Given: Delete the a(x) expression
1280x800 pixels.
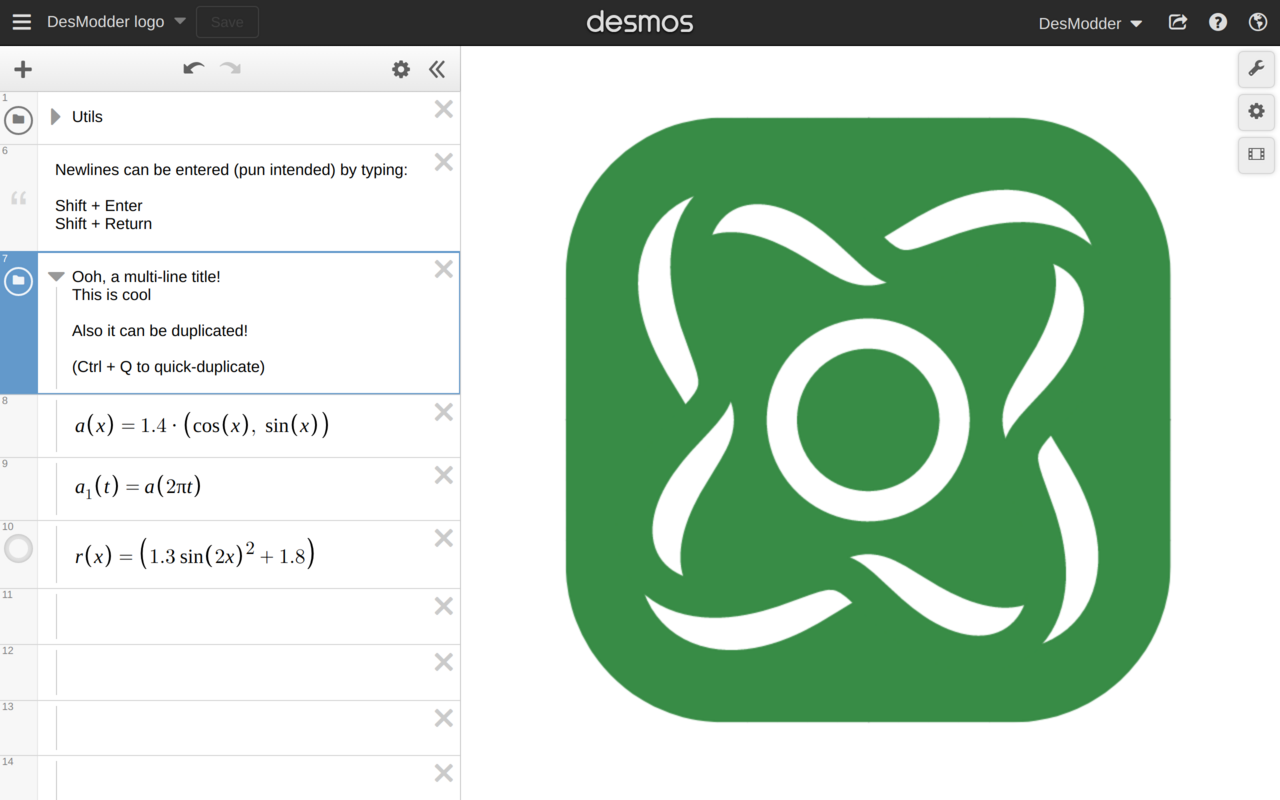Looking at the screenshot, I should [444, 412].
